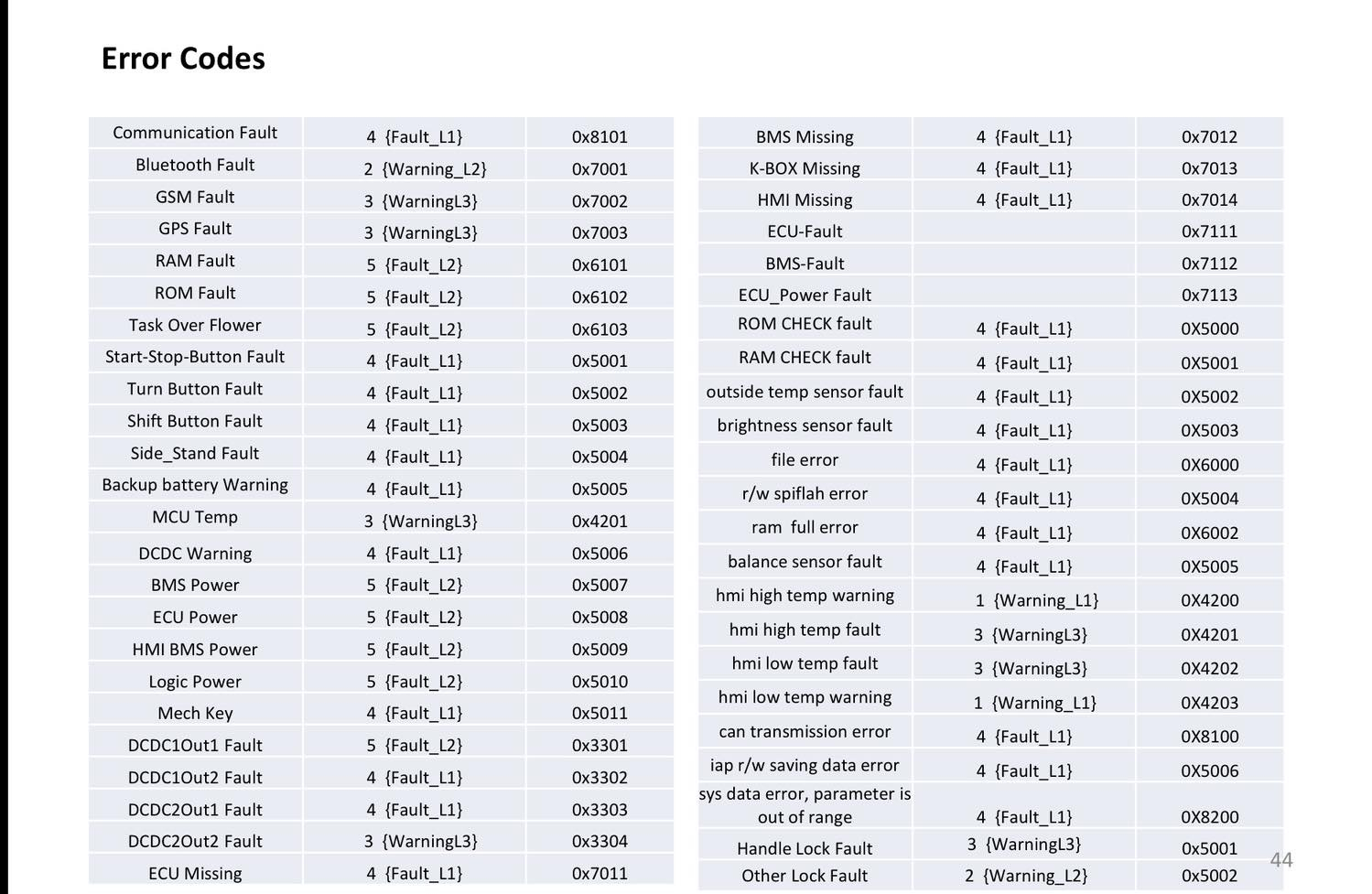The image size is (1372, 894).
Task: Click the Other Lock Fault cell
Action: tap(805, 876)
